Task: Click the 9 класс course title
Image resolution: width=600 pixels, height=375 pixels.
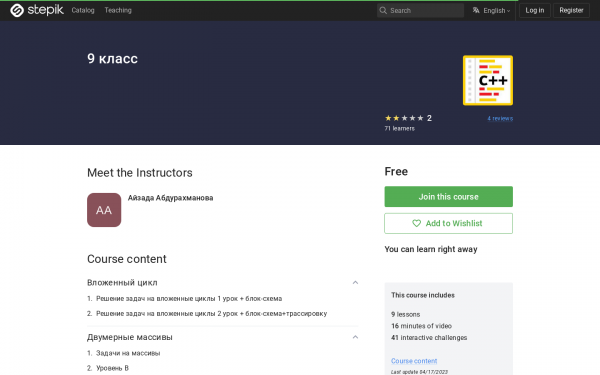Action: [112, 59]
